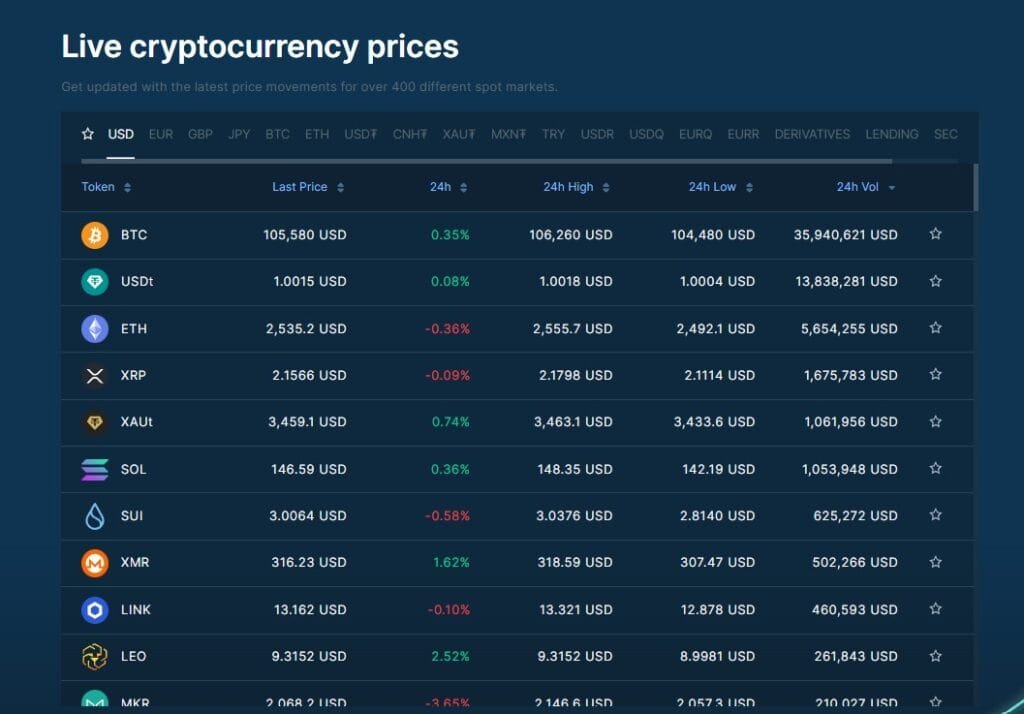The width and height of the screenshot is (1024, 714).
Task: Favorite ETH with its star
Action: (x=935, y=327)
